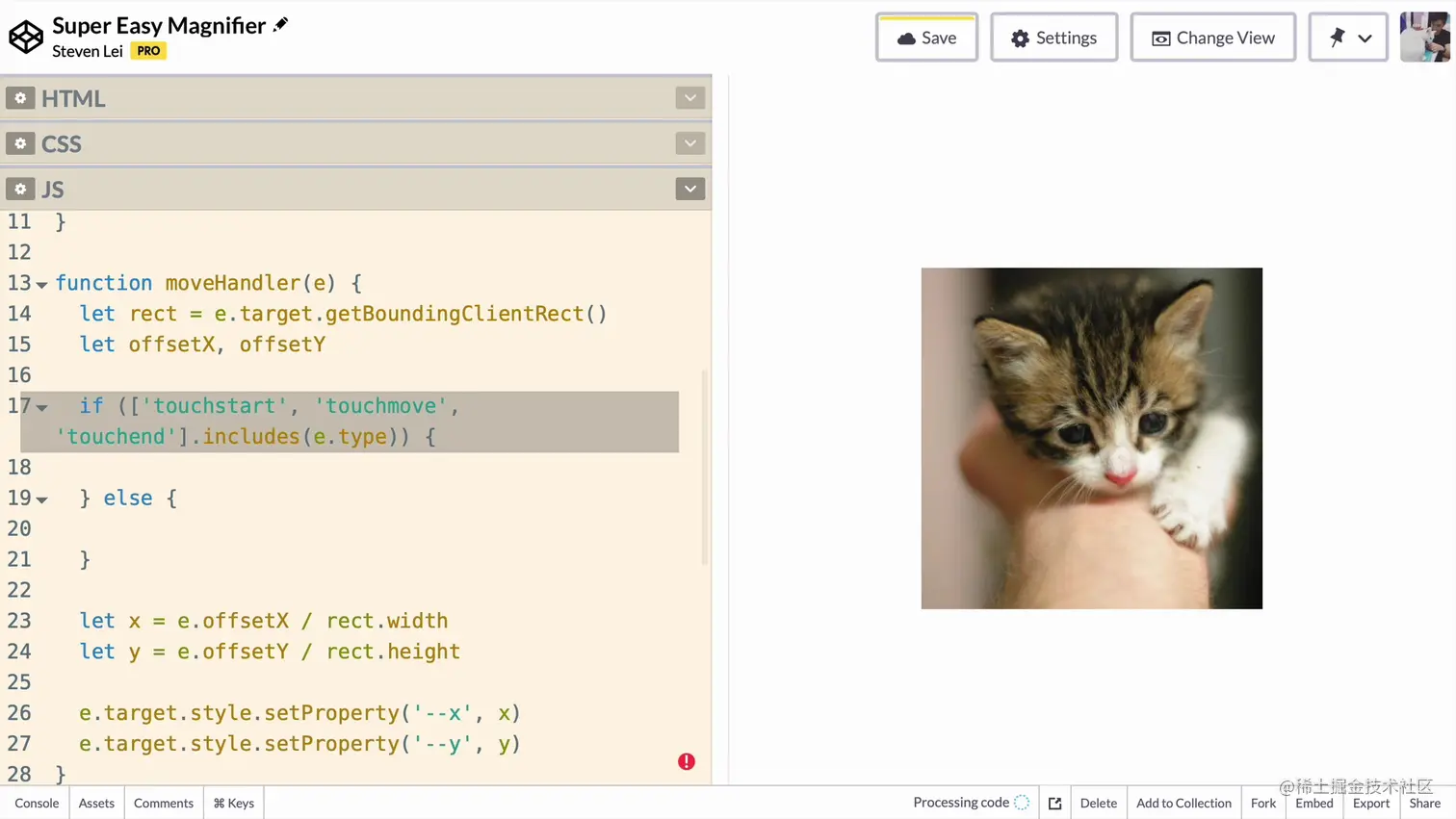The image size is (1456, 819).
Task: Click the red error indicator icon
Action: 687,761
